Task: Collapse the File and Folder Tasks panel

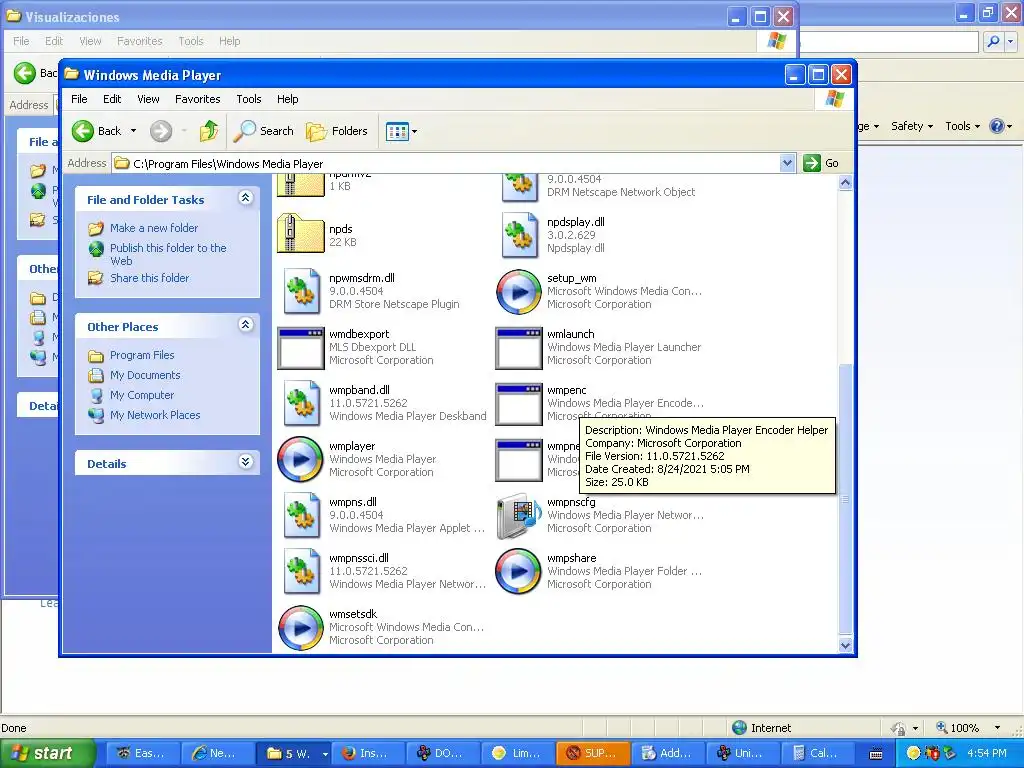Action: pyautogui.click(x=246, y=198)
